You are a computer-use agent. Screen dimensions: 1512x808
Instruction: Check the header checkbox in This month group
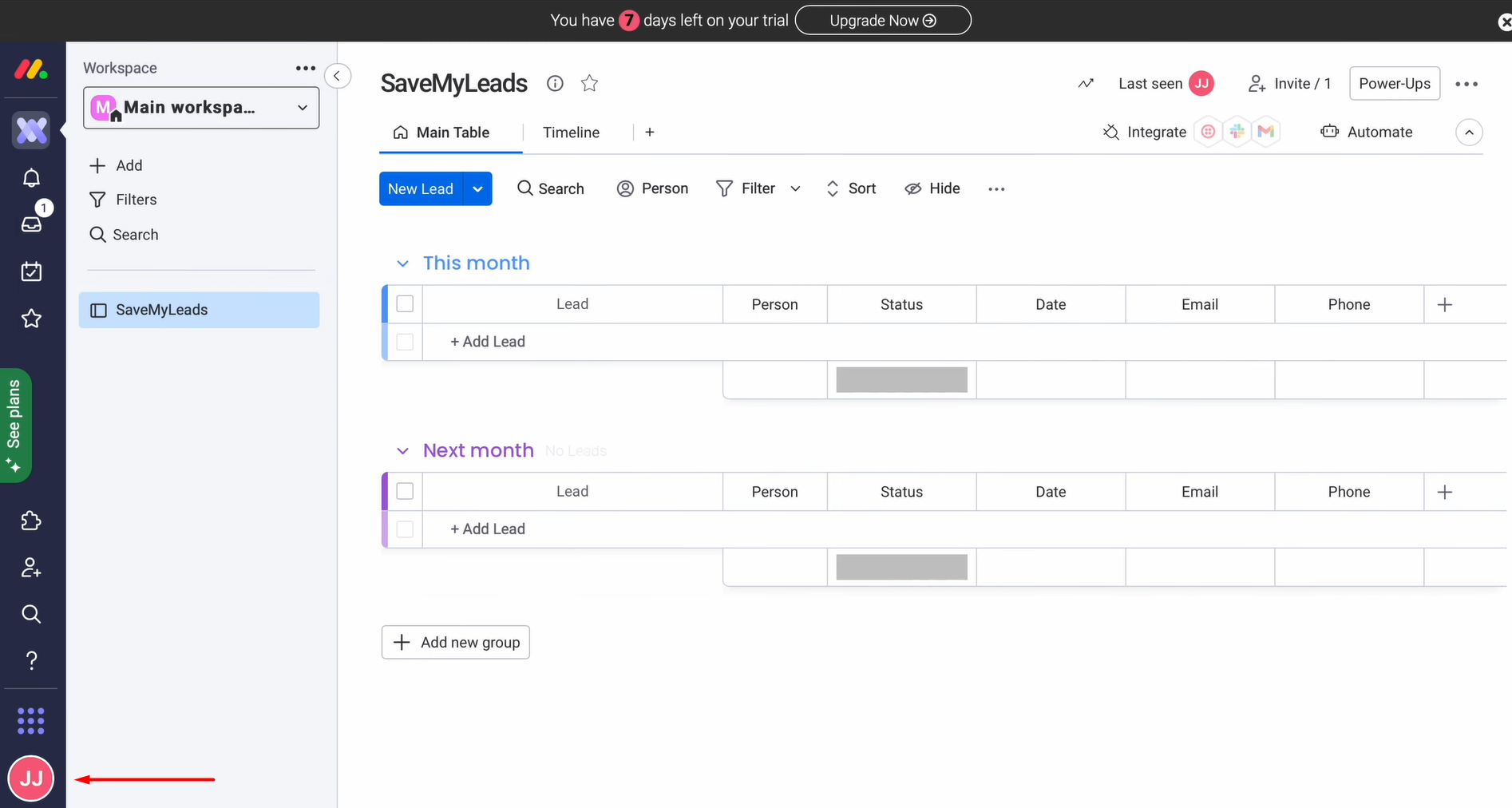pos(405,303)
